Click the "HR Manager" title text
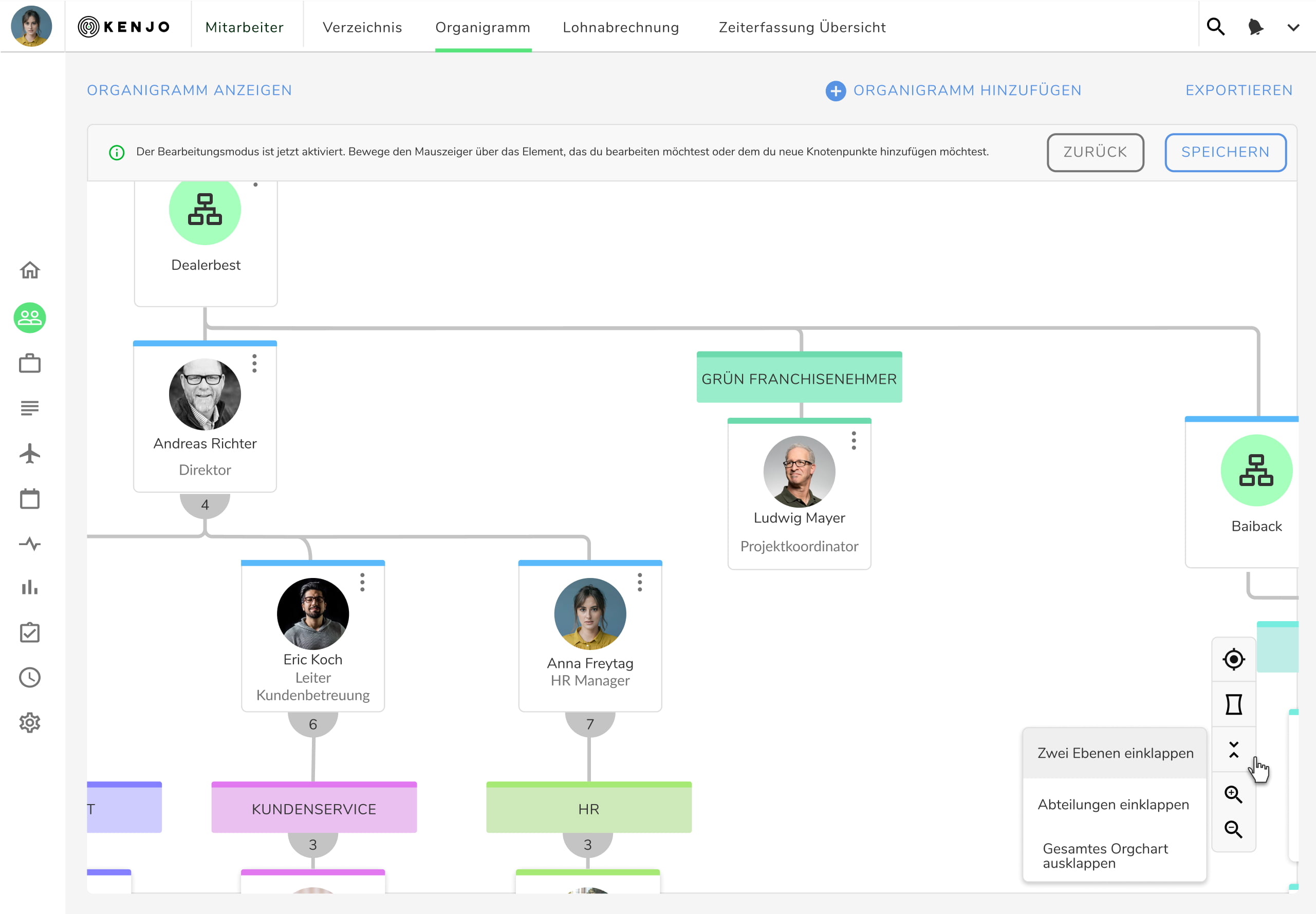This screenshot has height=914, width=1316. coord(590,680)
